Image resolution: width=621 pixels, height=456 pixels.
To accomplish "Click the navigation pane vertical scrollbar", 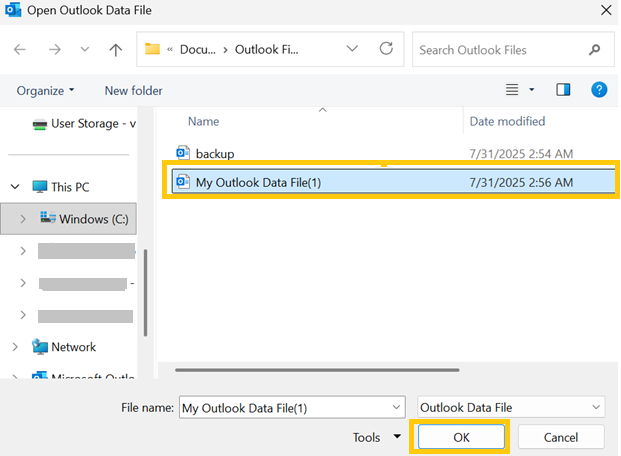I will pyautogui.click(x=145, y=293).
